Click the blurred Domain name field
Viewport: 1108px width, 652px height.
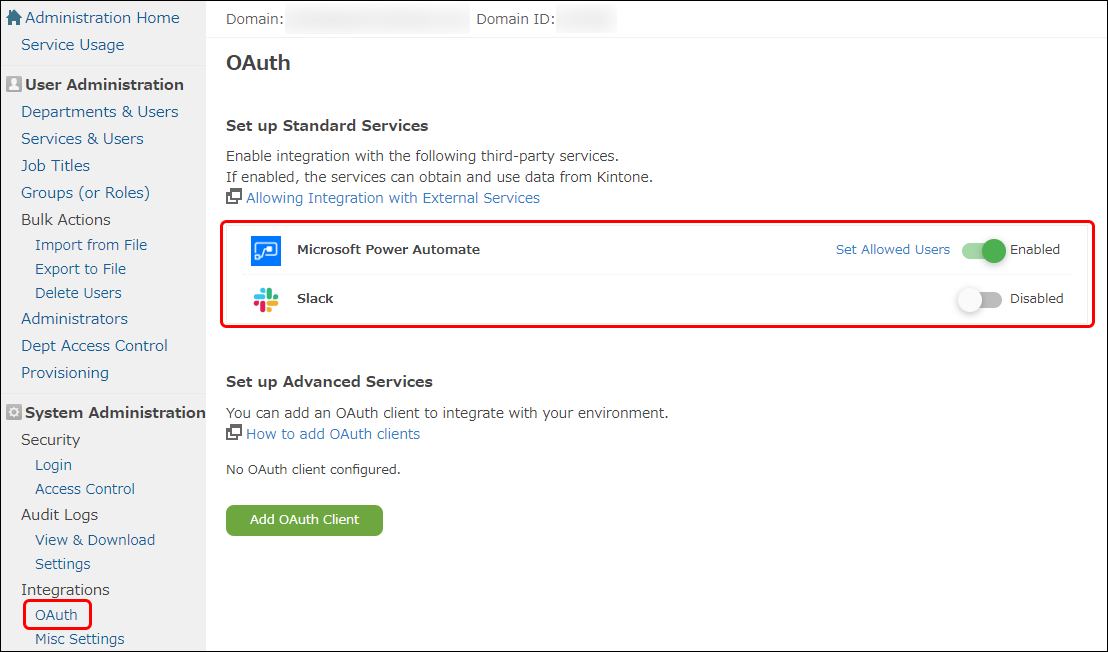tap(376, 18)
